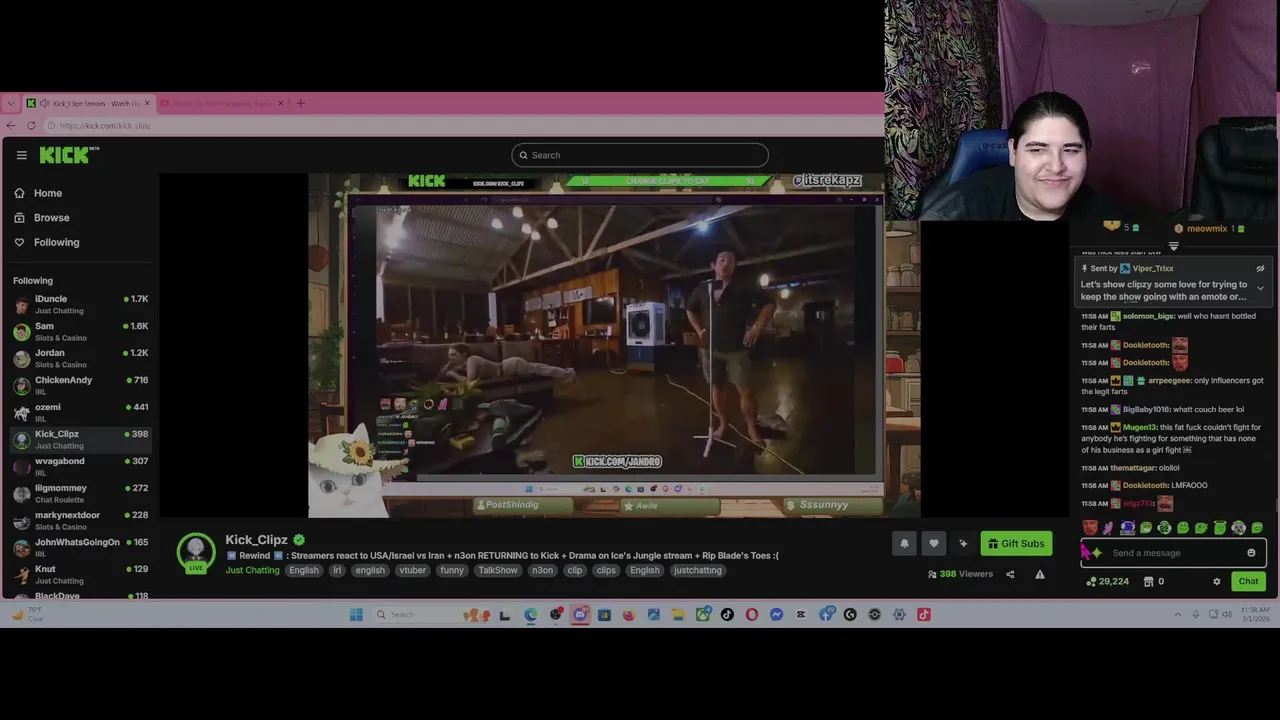This screenshot has width=1280, height=720.
Task: Click Mugen13 username in chat
Action: [x=1139, y=427]
